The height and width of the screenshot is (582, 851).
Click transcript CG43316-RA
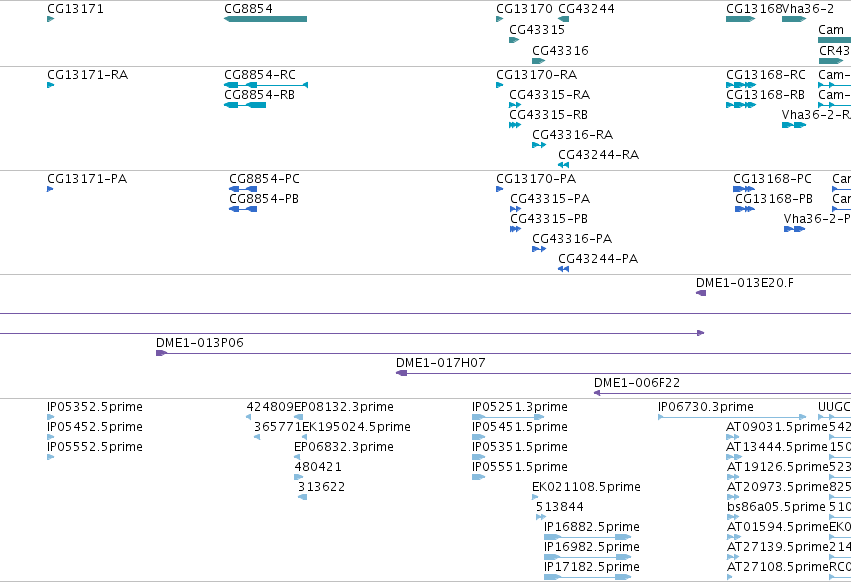[573, 135]
